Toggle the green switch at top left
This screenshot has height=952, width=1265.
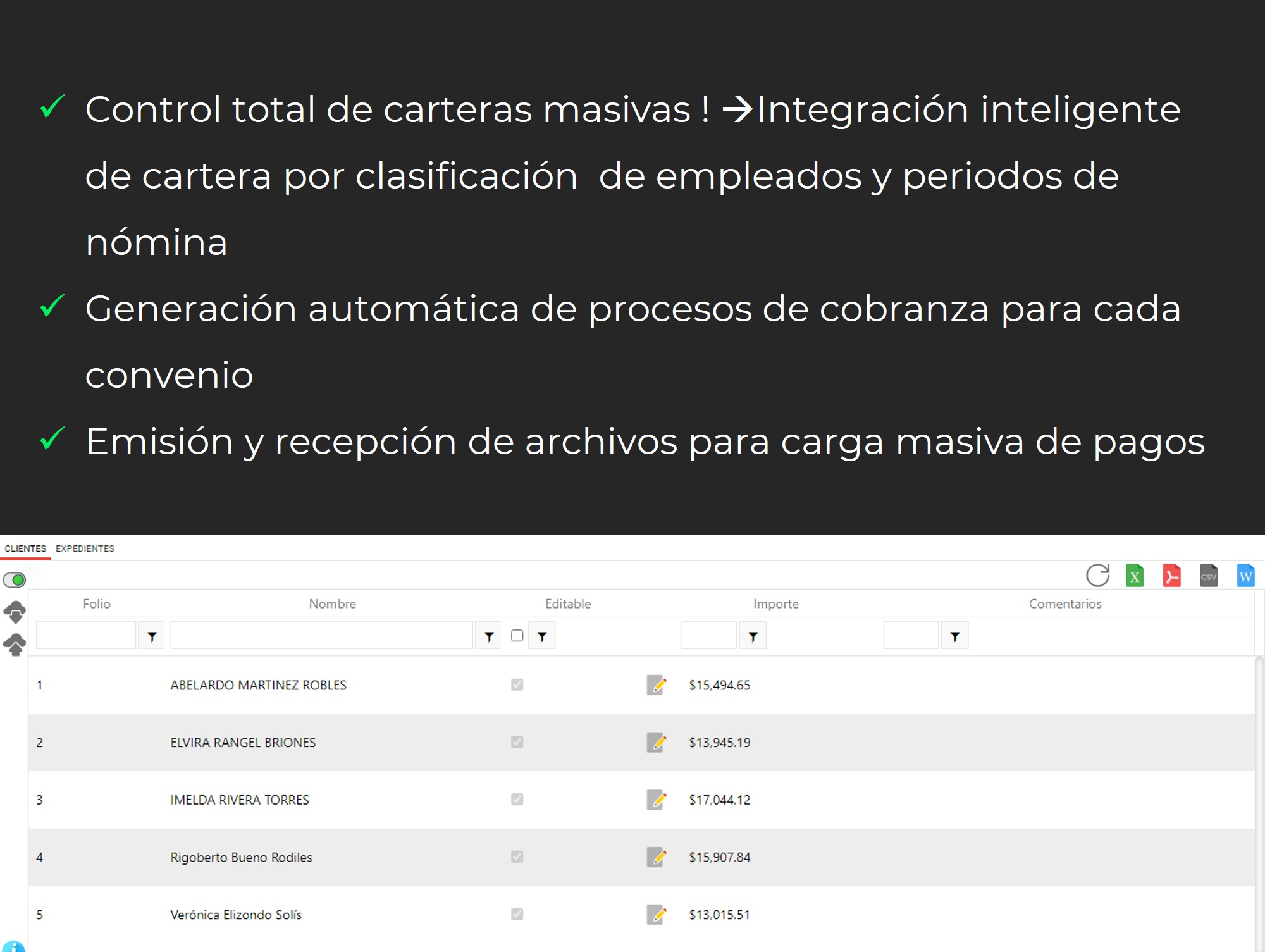pyautogui.click(x=15, y=579)
